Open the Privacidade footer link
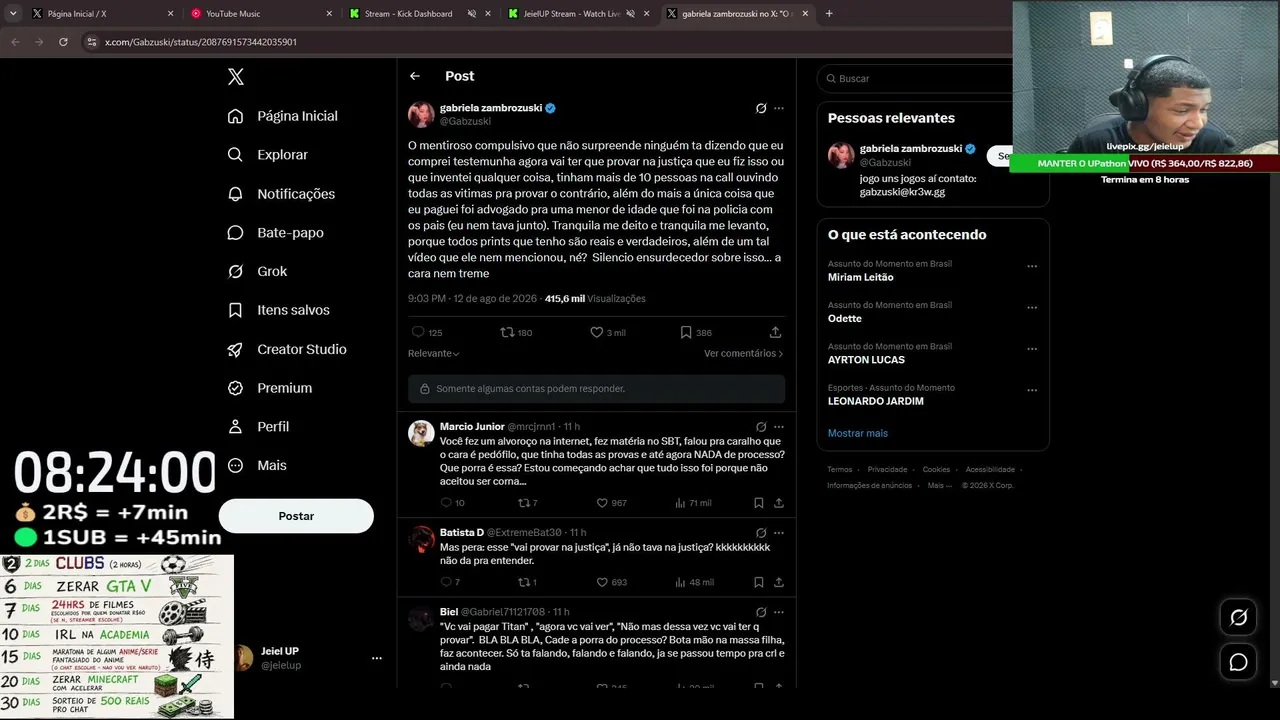This screenshot has height=720, width=1280. (887, 469)
